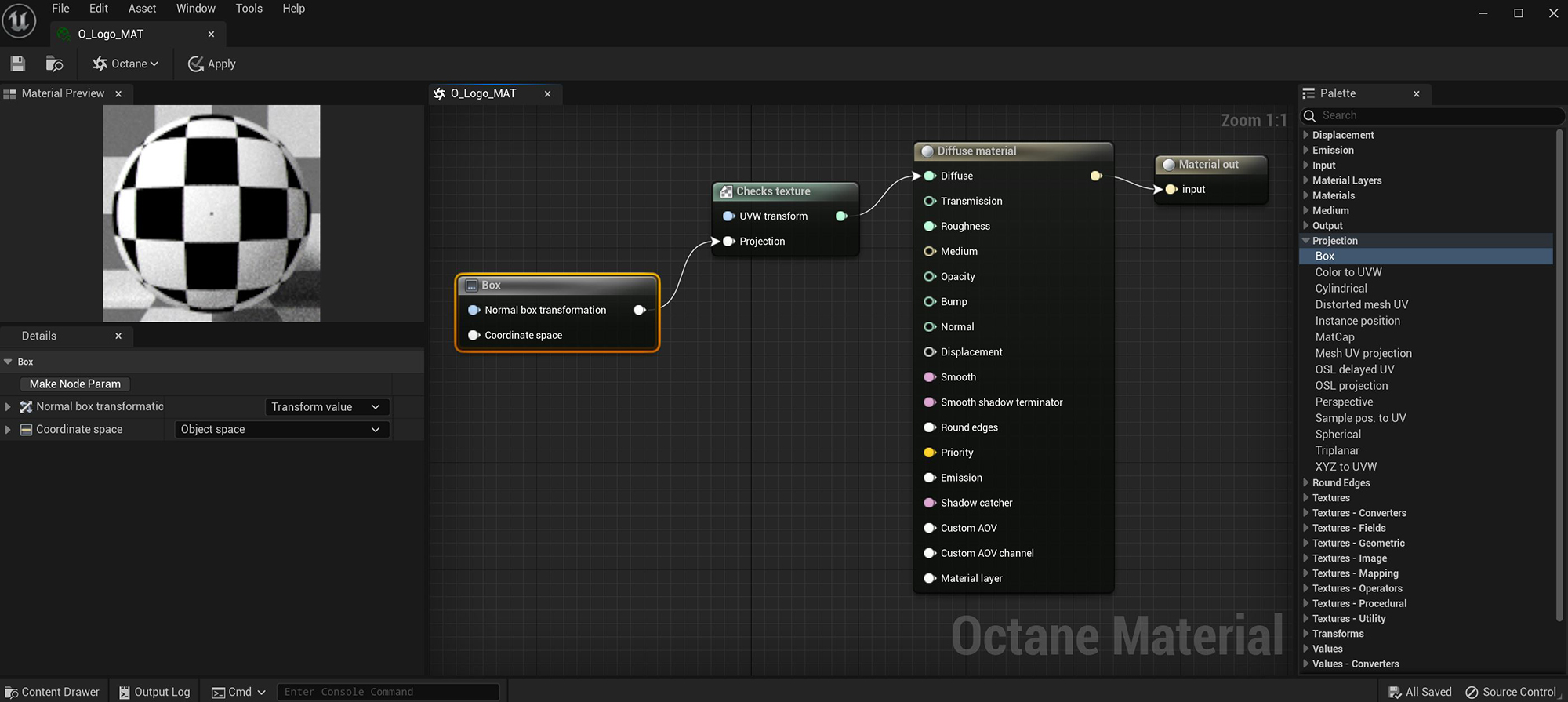Image resolution: width=1568 pixels, height=702 pixels.
Task: Click the Priority input pin
Action: coord(930,452)
